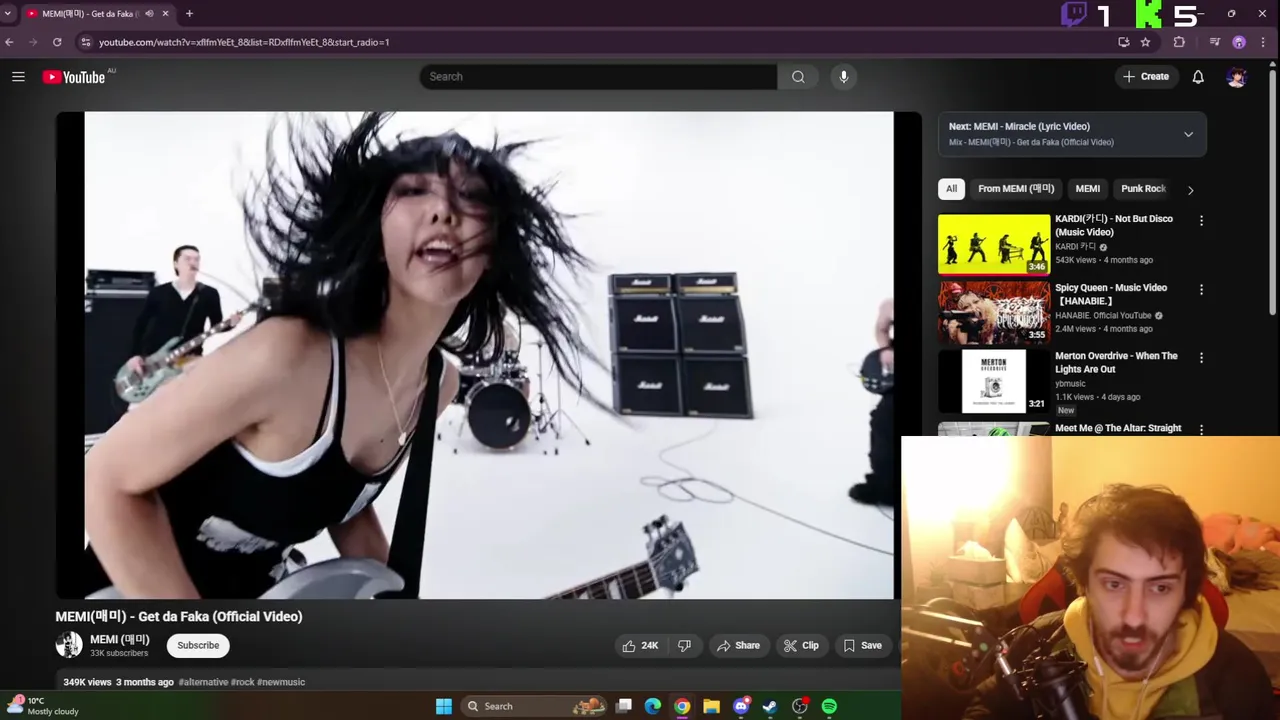1280x720 pixels.
Task: Open Steam from the taskbar
Action: point(770,706)
